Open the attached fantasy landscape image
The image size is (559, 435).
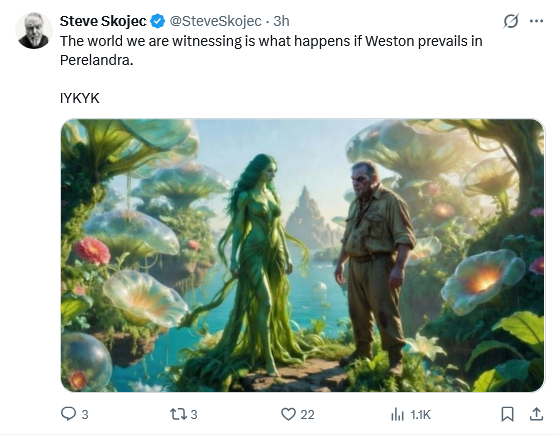[303, 255]
